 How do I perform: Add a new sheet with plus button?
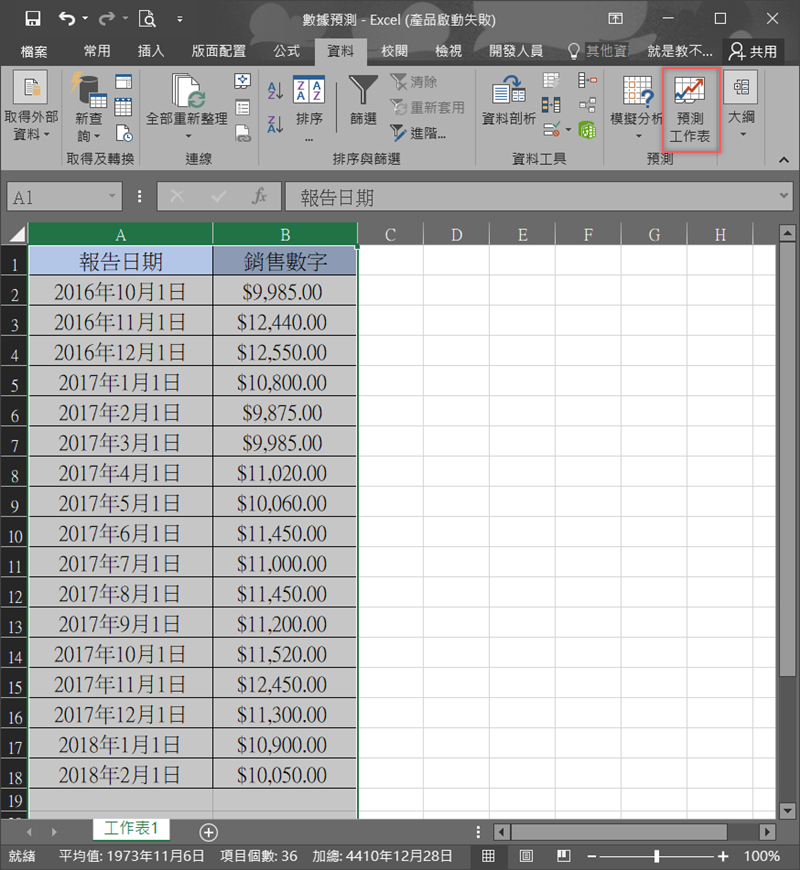[208, 831]
